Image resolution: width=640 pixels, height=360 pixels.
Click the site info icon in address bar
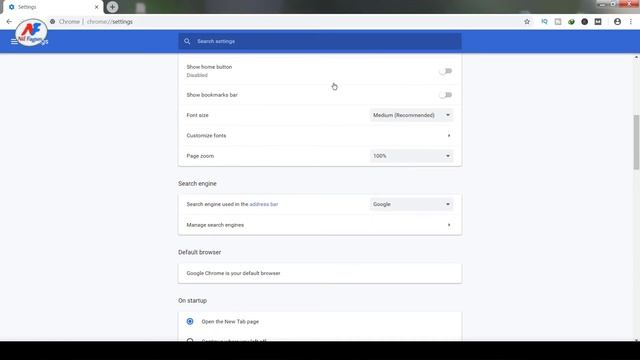[52, 22]
